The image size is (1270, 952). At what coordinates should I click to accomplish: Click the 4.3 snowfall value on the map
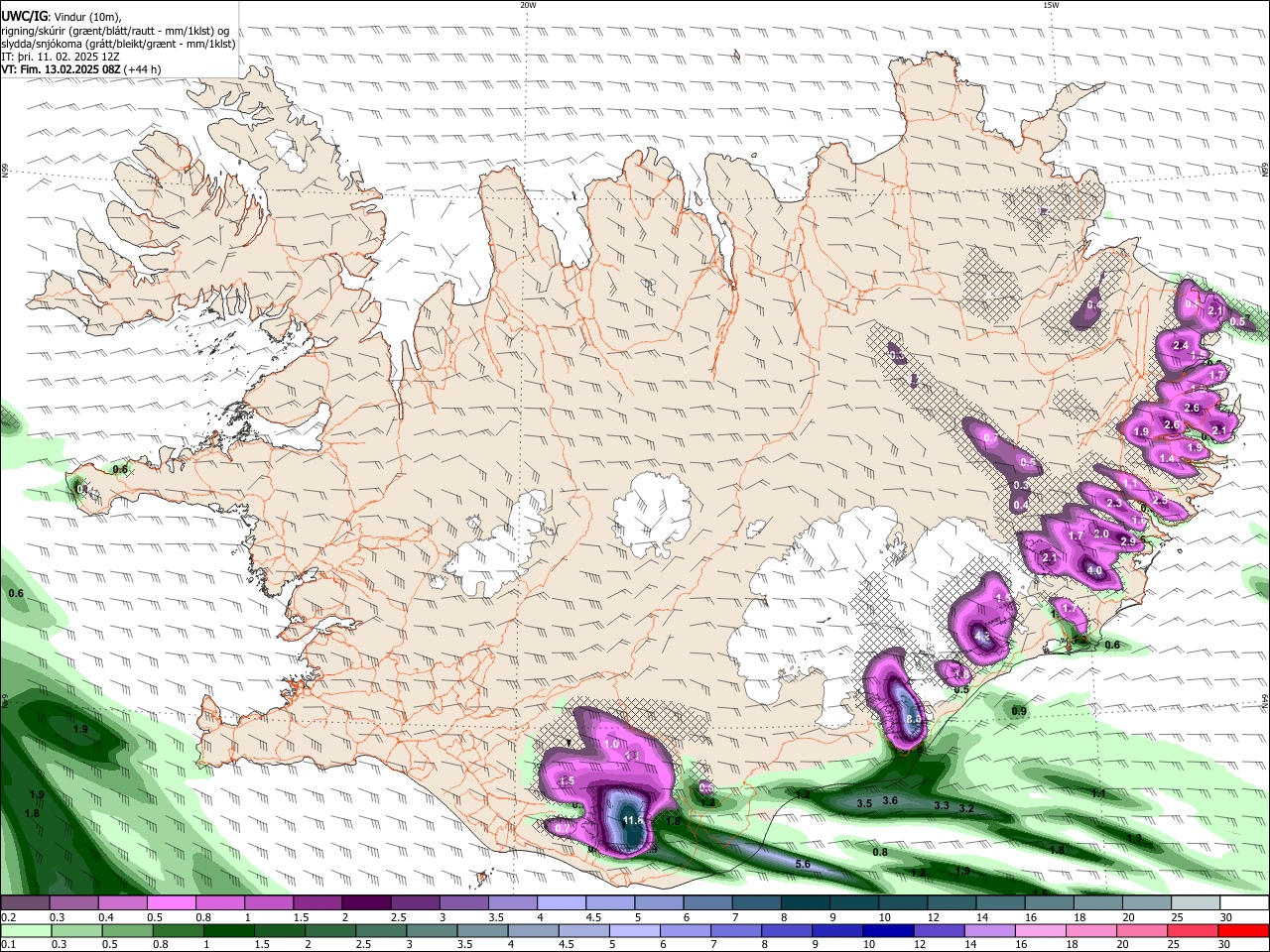pyautogui.click(x=982, y=637)
